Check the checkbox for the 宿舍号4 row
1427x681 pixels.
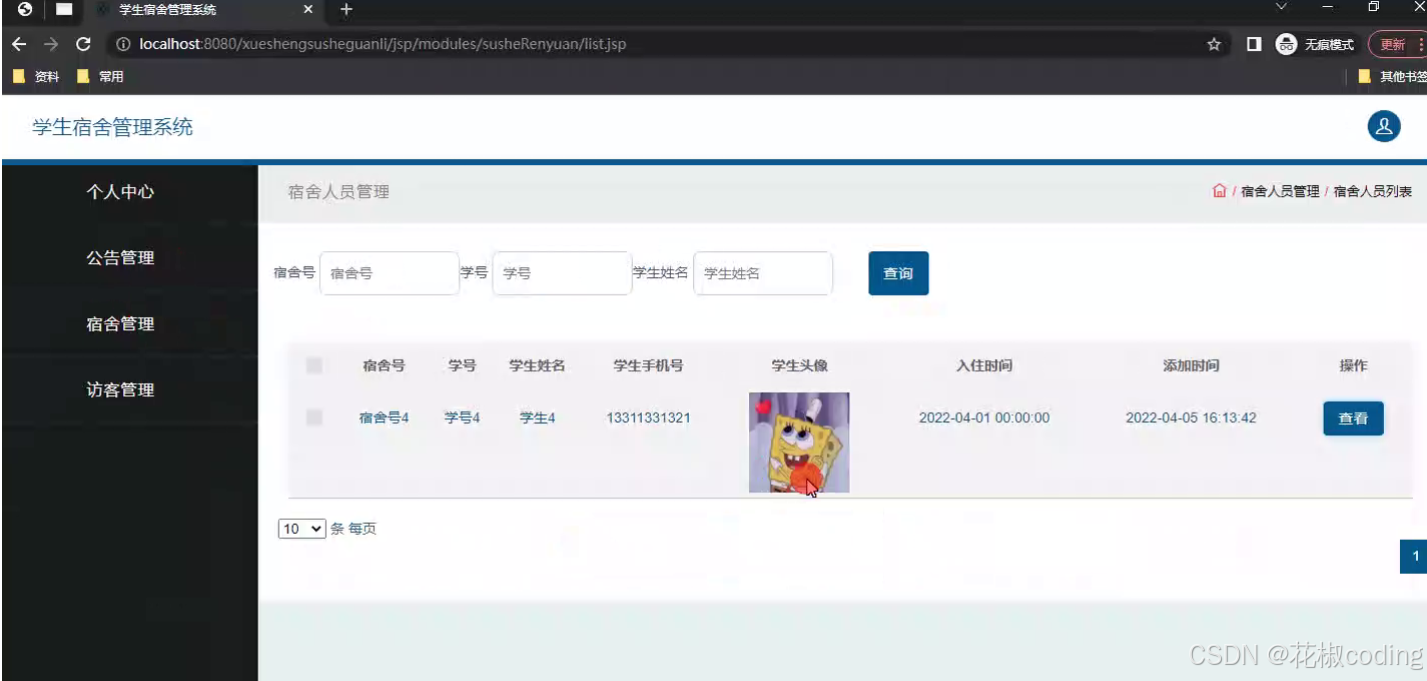pyautogui.click(x=314, y=418)
